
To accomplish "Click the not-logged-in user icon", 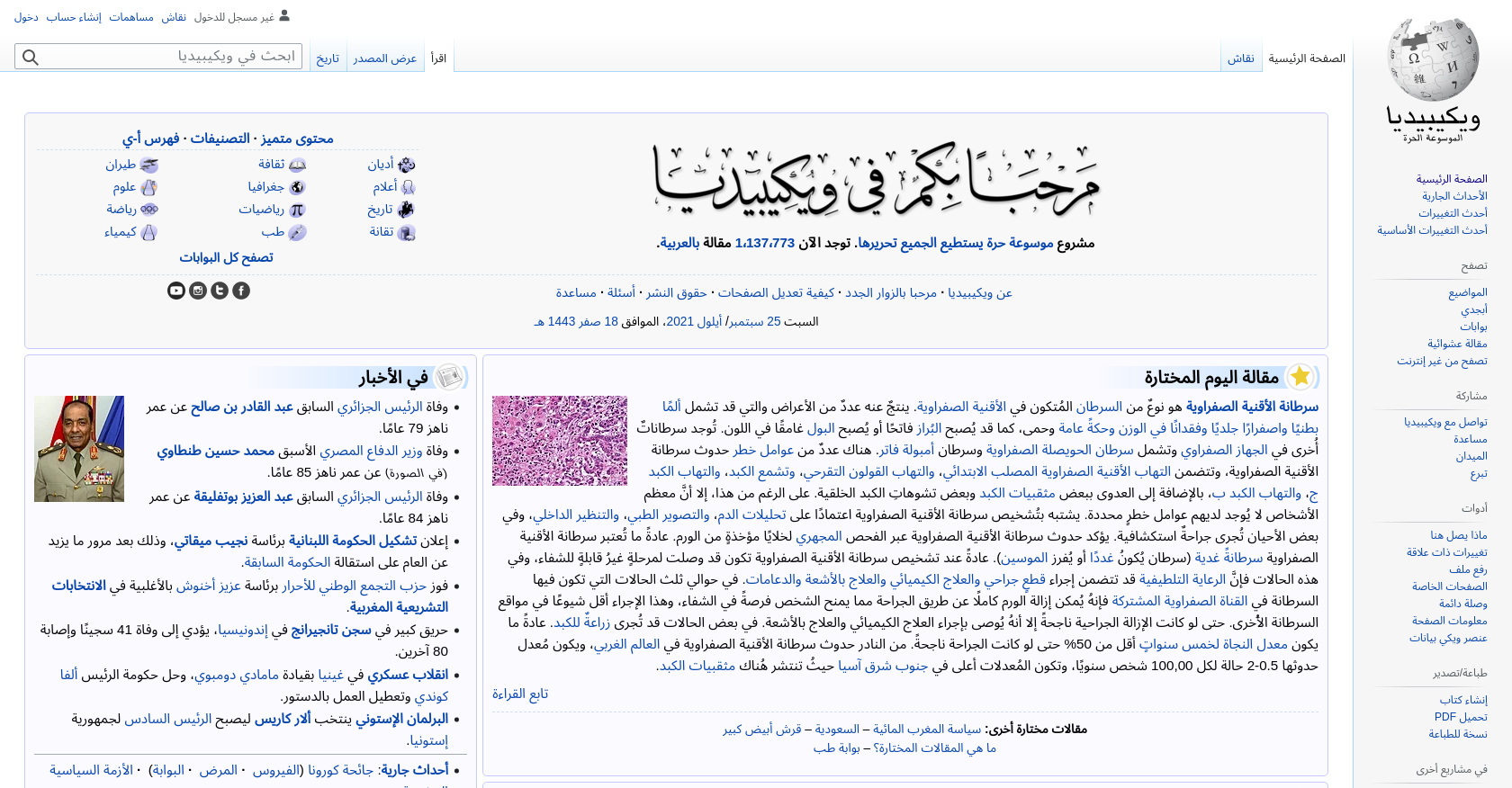I will pos(284,15).
